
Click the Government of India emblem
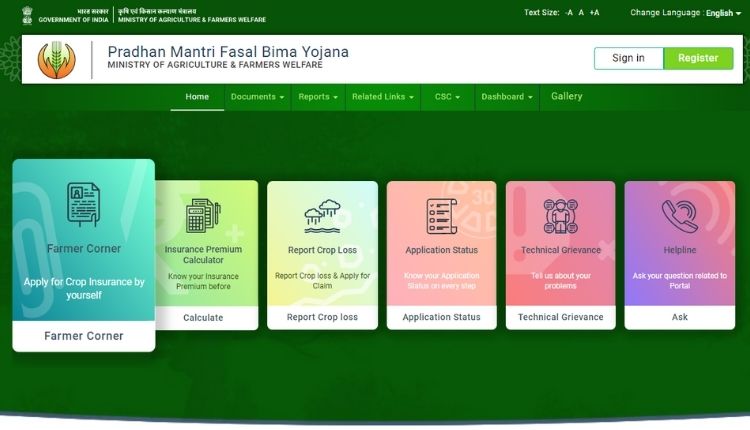27,15
